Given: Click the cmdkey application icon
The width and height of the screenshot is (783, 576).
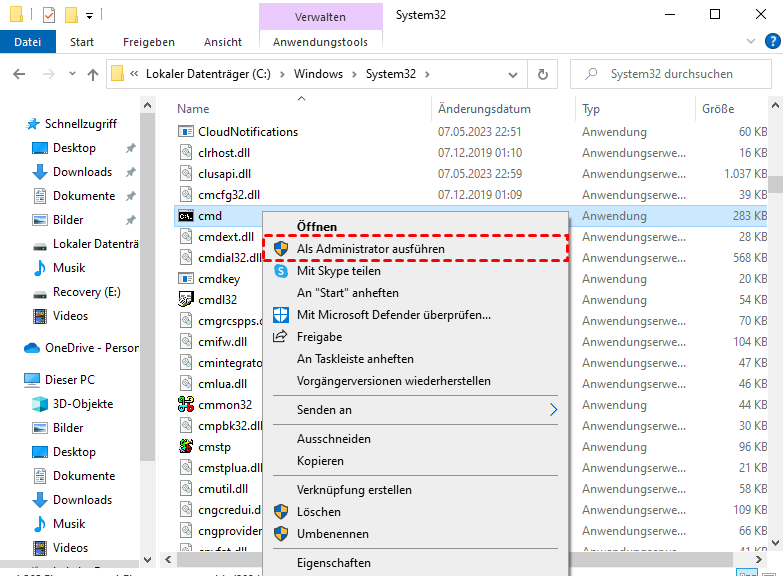Looking at the screenshot, I should pos(186,278).
